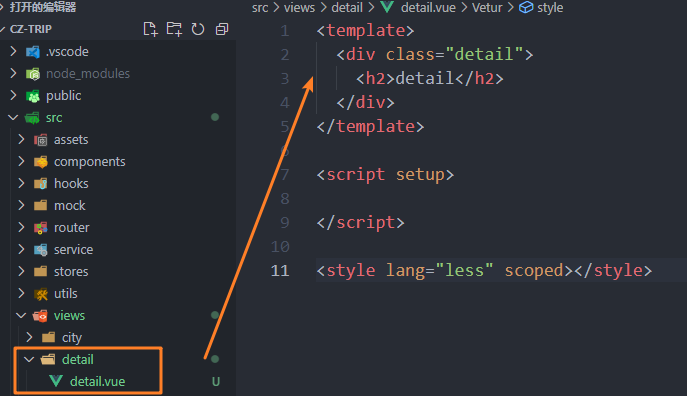Image resolution: width=687 pixels, height=396 pixels.
Task: Click the Vue icon beside detail.vue in tree
Action: 56,381
